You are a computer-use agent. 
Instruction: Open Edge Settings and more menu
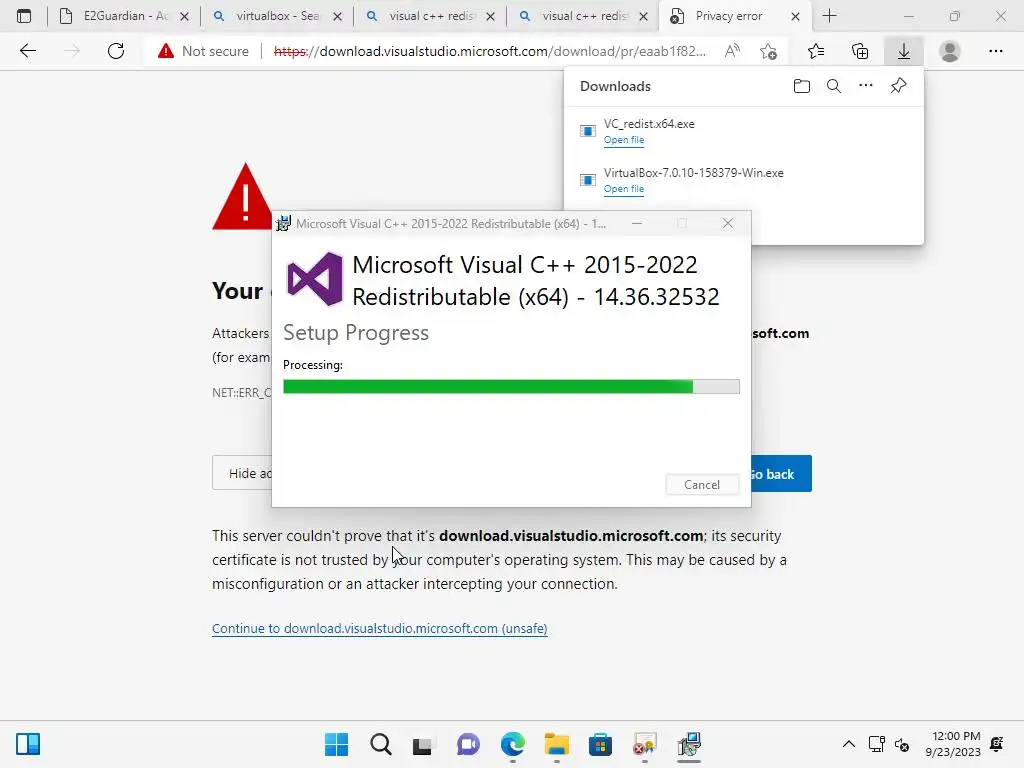[x=996, y=51]
